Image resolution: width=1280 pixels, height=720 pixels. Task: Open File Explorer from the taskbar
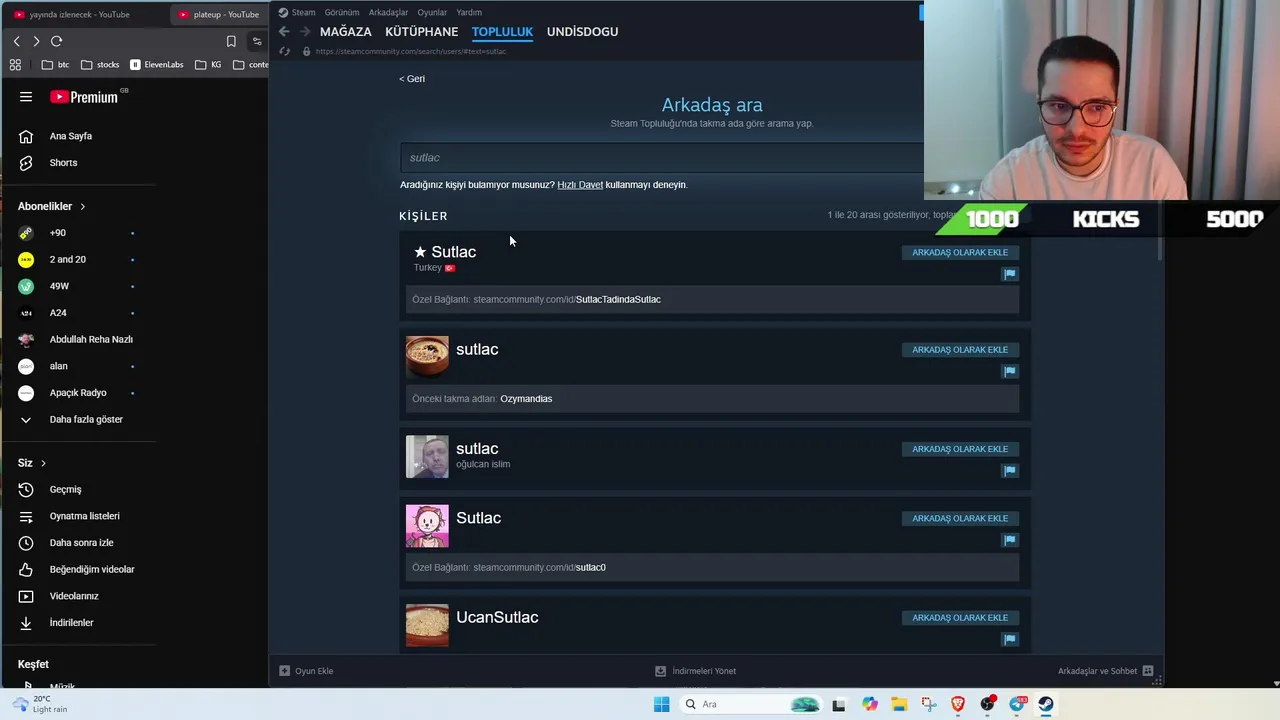[899, 704]
